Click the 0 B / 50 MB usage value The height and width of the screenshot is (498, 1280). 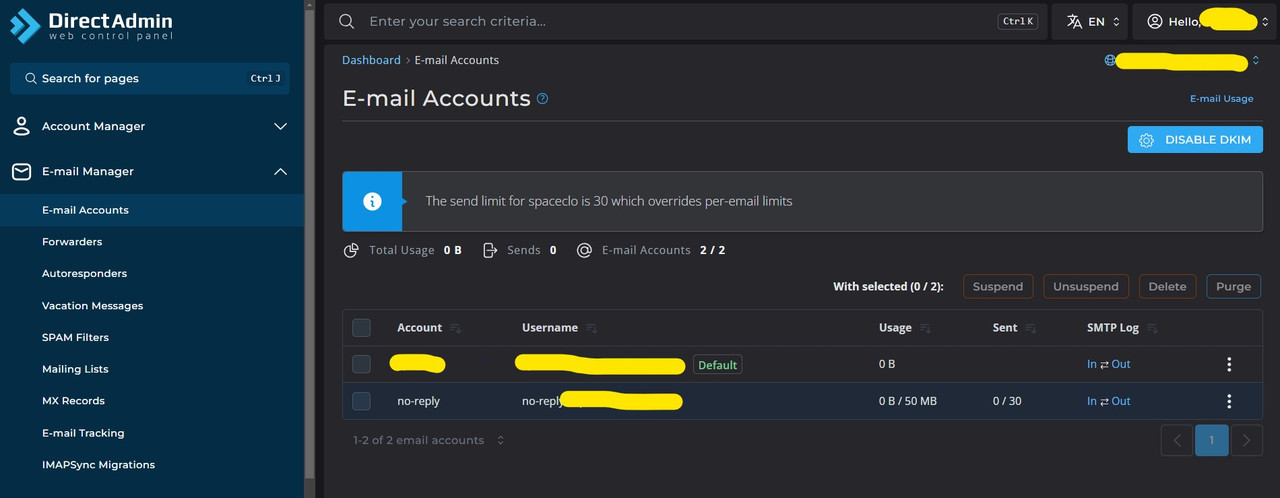(x=907, y=401)
